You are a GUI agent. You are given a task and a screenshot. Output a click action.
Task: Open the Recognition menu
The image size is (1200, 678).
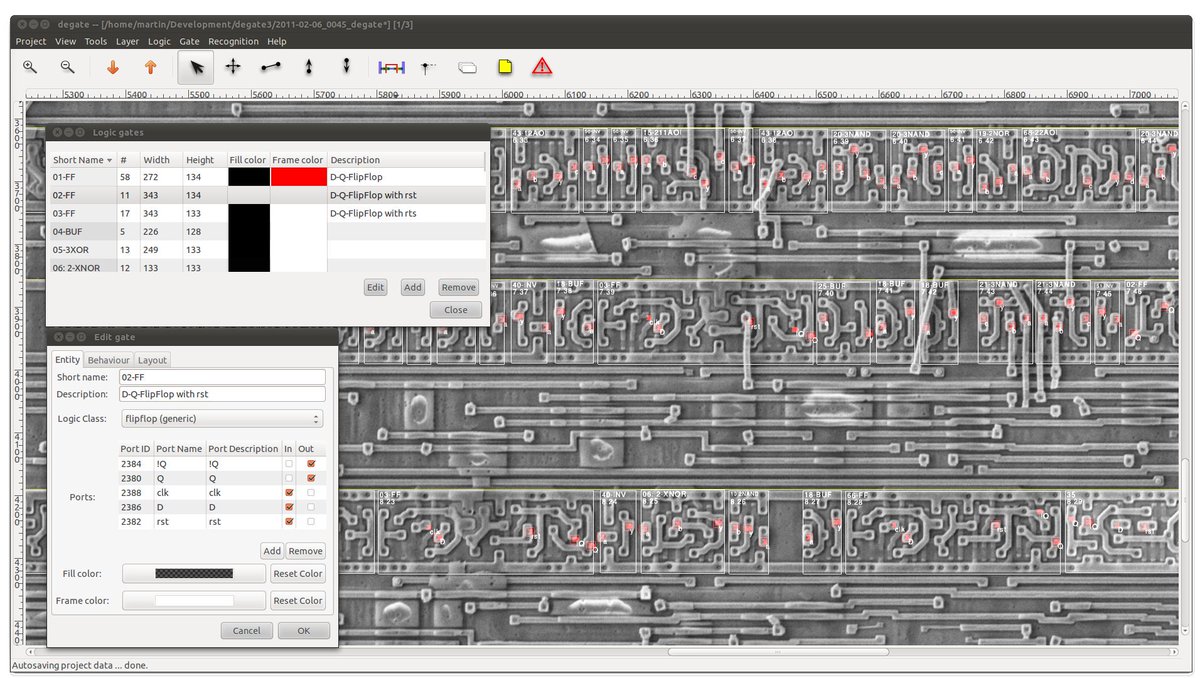(233, 41)
